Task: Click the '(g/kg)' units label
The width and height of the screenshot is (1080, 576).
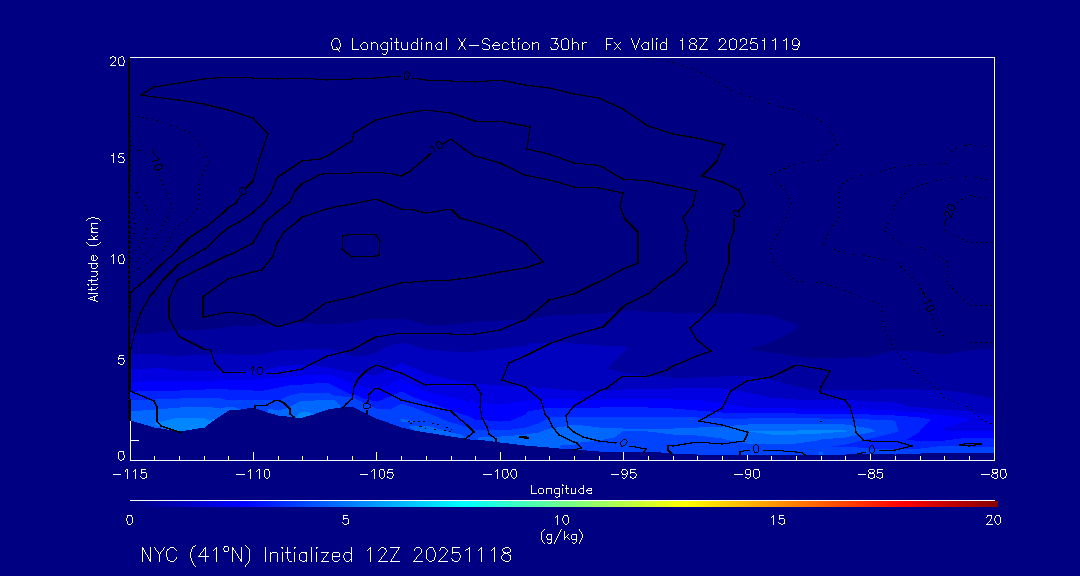Action: pyautogui.click(x=561, y=536)
